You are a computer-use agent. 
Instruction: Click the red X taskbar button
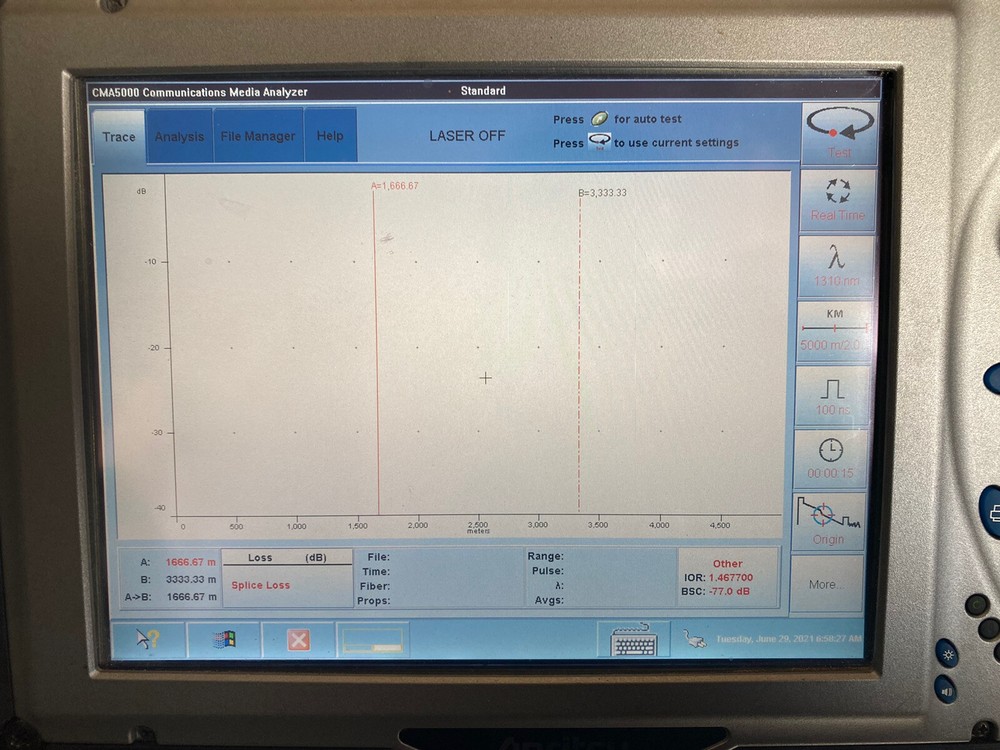point(296,639)
